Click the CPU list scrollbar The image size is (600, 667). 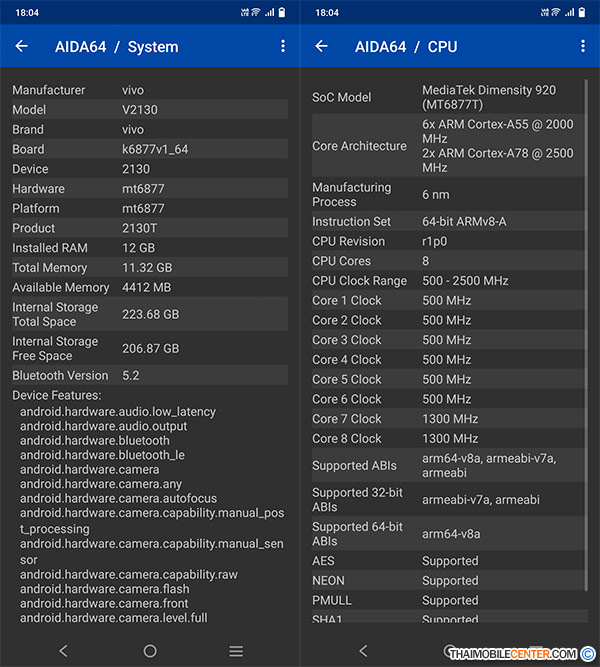click(x=587, y=330)
